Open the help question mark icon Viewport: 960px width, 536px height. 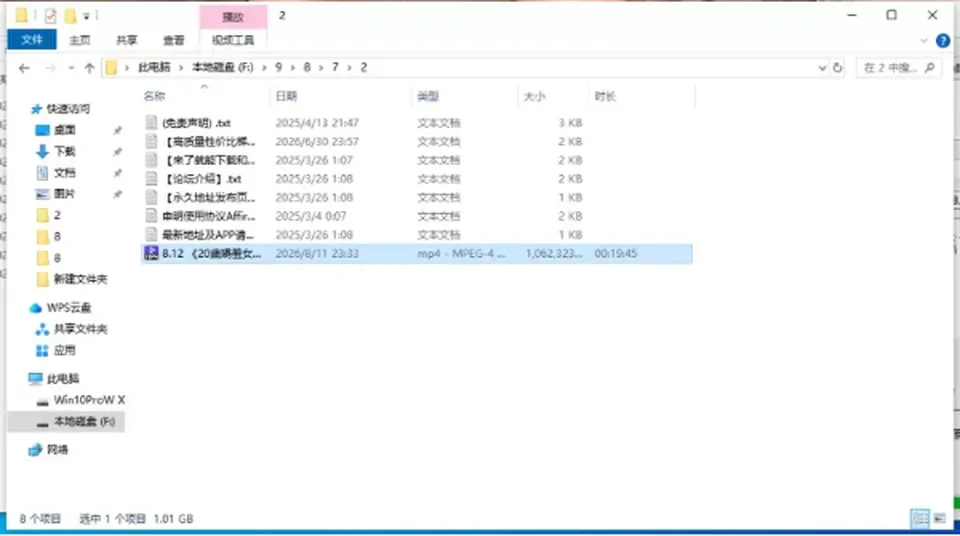(x=943, y=41)
